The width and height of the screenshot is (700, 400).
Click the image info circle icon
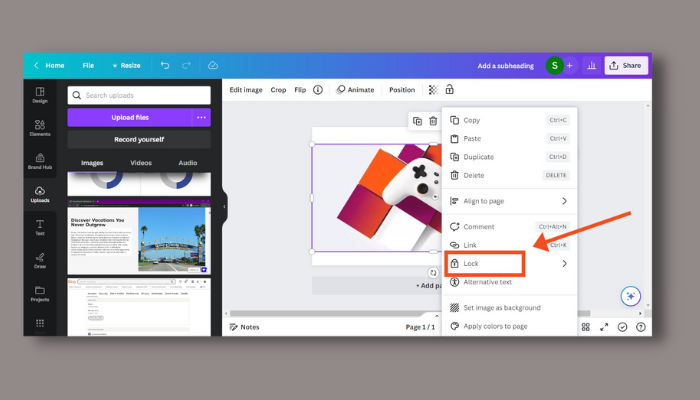tap(318, 90)
